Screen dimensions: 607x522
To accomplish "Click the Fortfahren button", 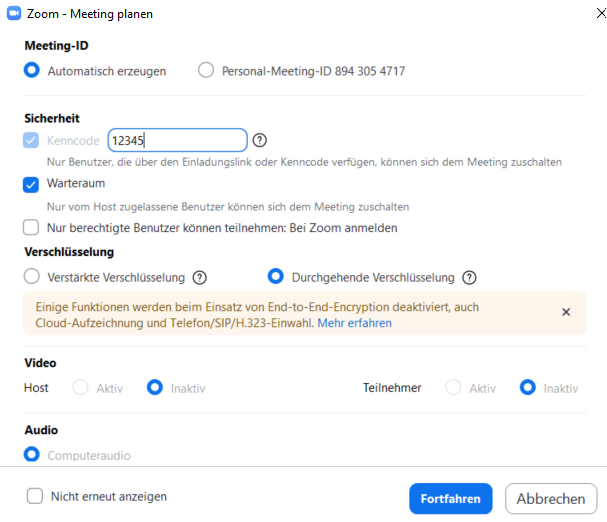I will click(451, 498).
